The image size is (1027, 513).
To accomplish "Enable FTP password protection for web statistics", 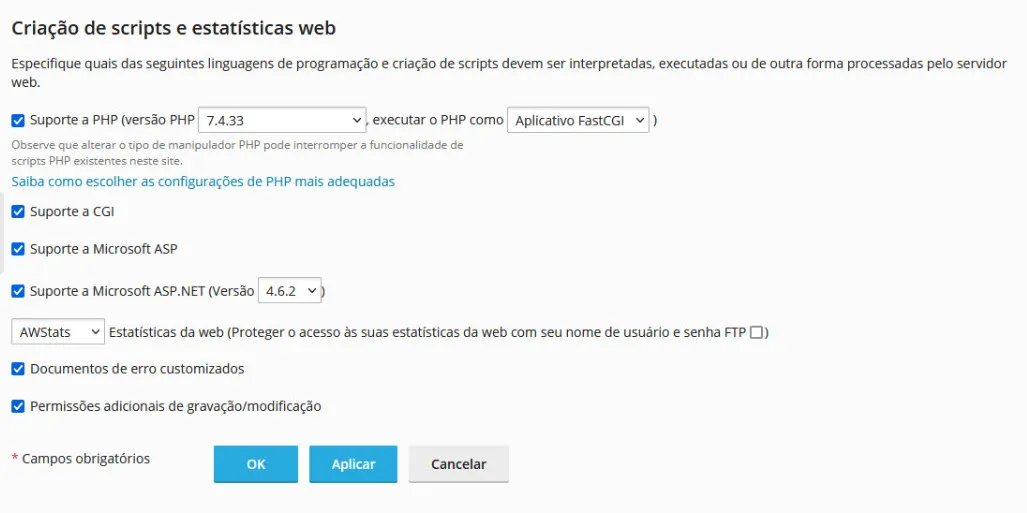I will (757, 331).
